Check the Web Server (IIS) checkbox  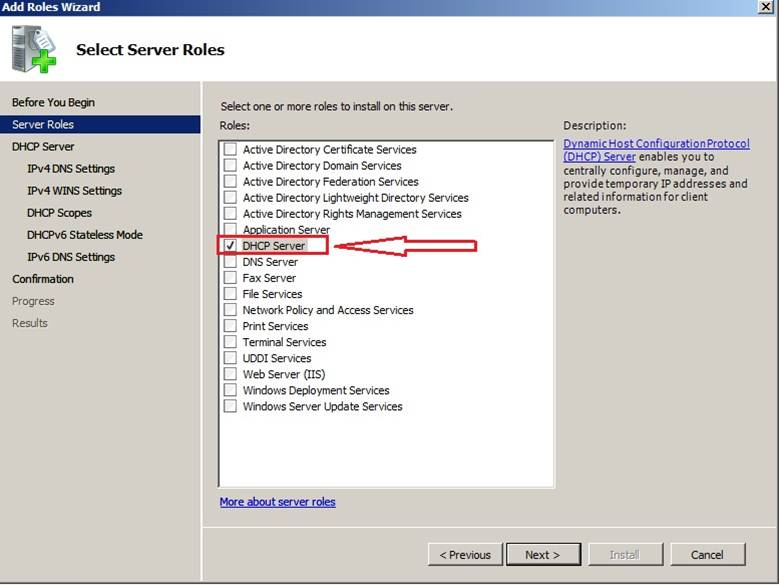tap(230, 374)
